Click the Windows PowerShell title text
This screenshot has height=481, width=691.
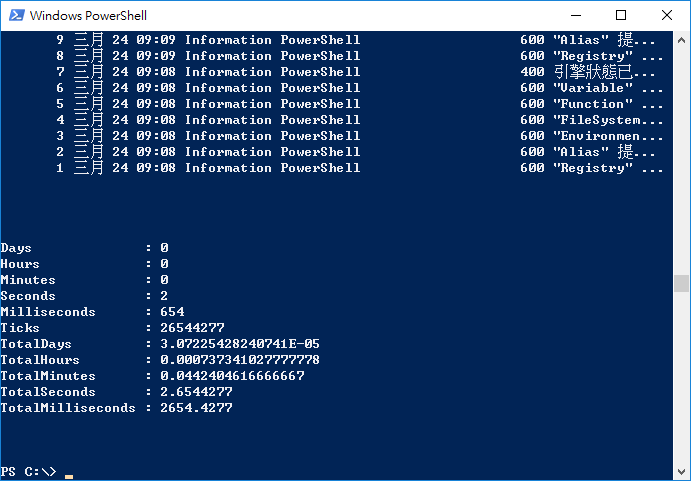tap(88, 16)
